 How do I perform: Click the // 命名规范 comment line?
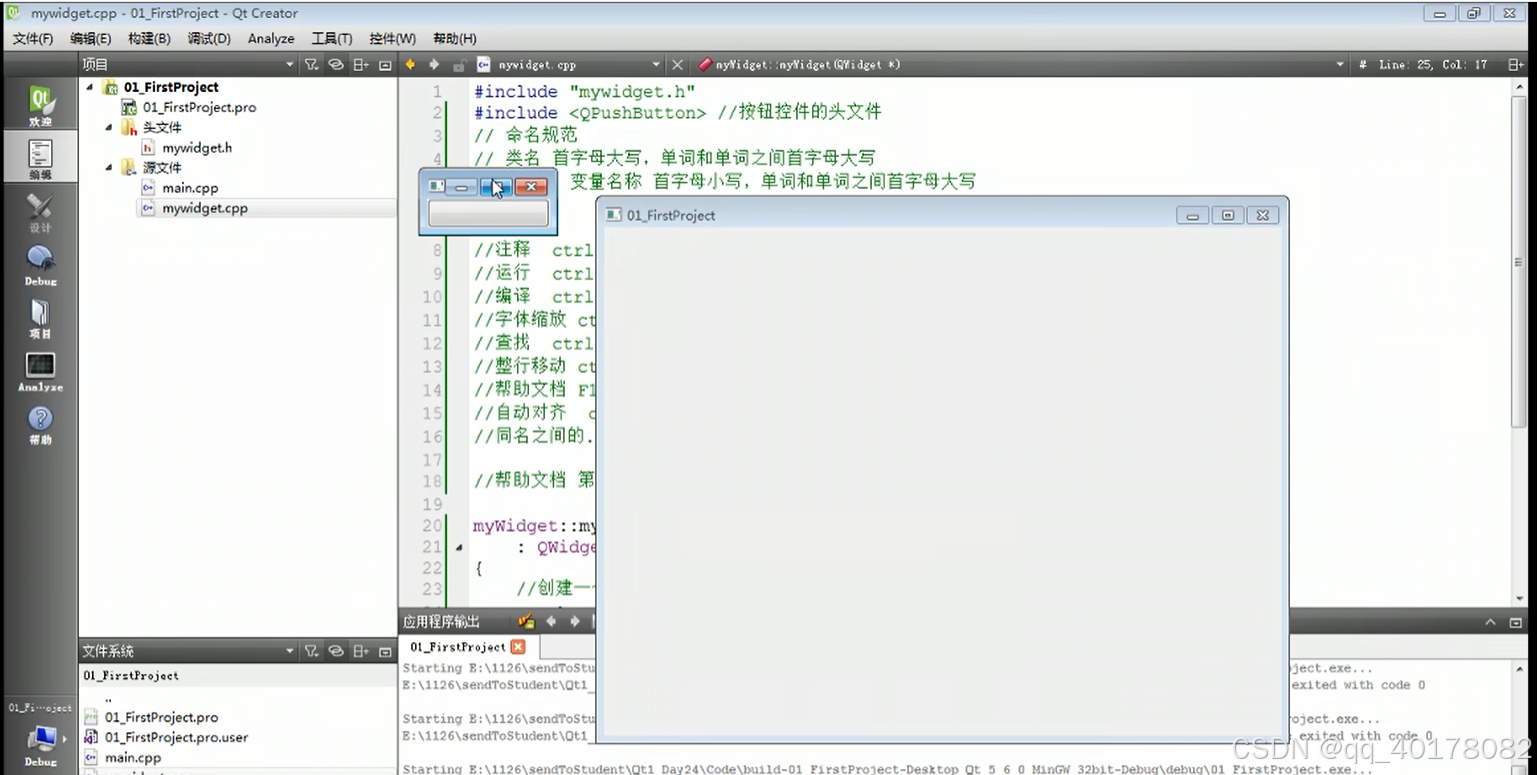[x=525, y=134]
